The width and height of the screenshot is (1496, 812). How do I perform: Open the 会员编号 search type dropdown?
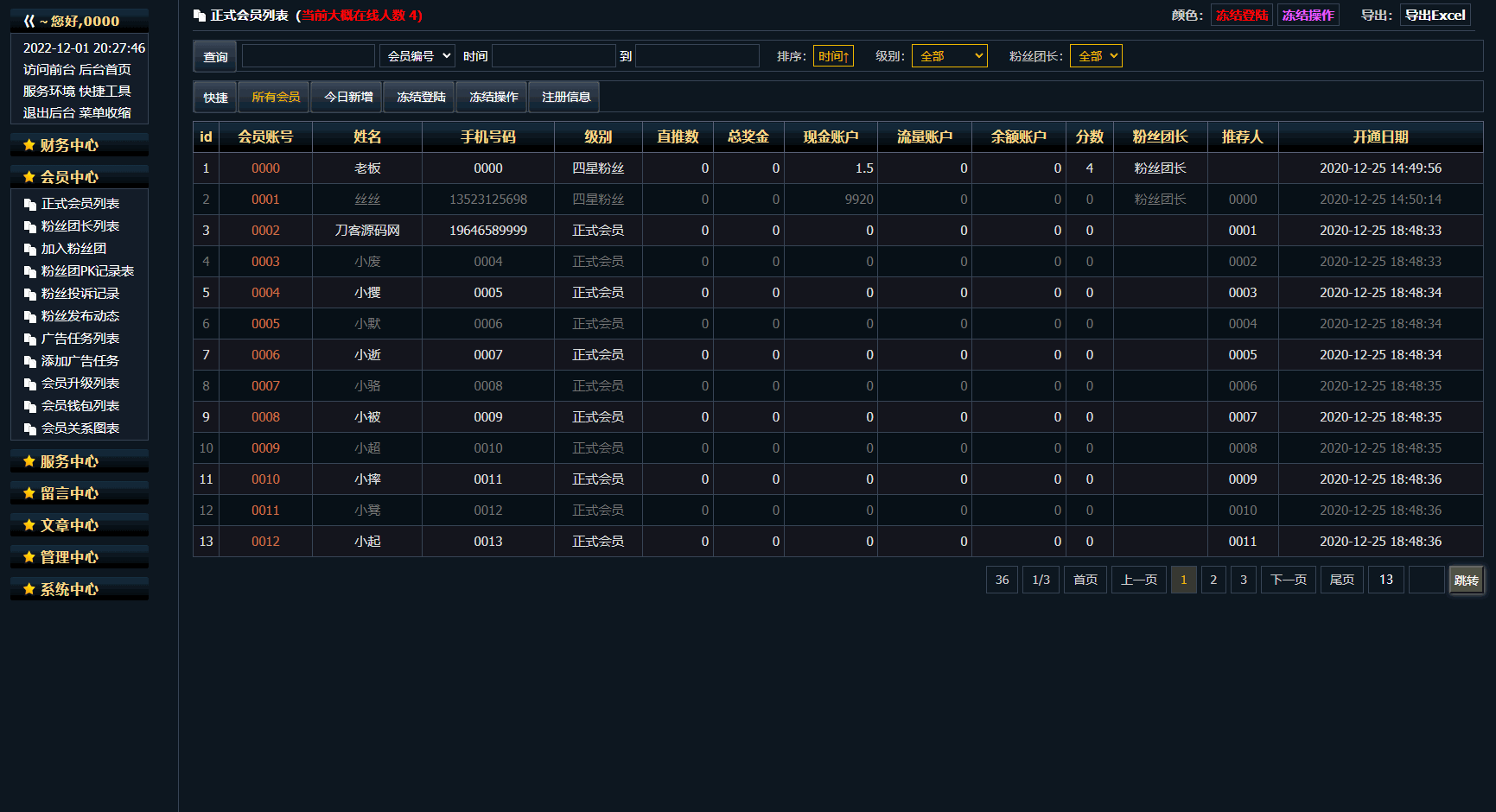point(418,56)
